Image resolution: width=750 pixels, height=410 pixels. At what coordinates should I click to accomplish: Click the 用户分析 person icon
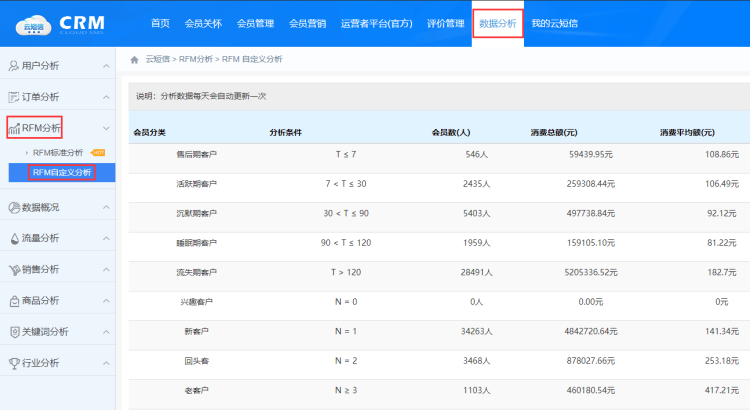coord(13,66)
